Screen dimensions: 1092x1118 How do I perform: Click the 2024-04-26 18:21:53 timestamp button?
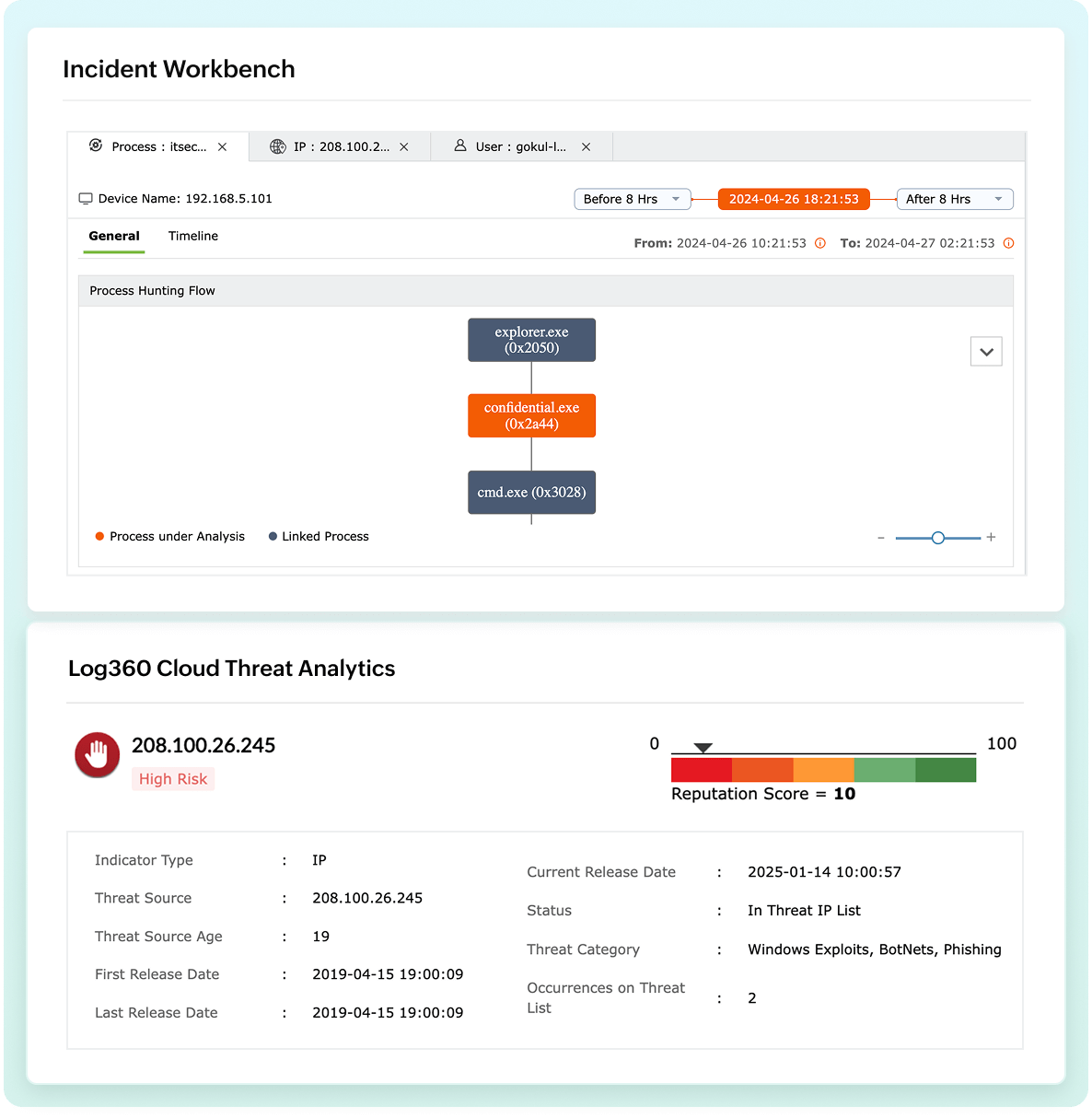[x=794, y=199]
